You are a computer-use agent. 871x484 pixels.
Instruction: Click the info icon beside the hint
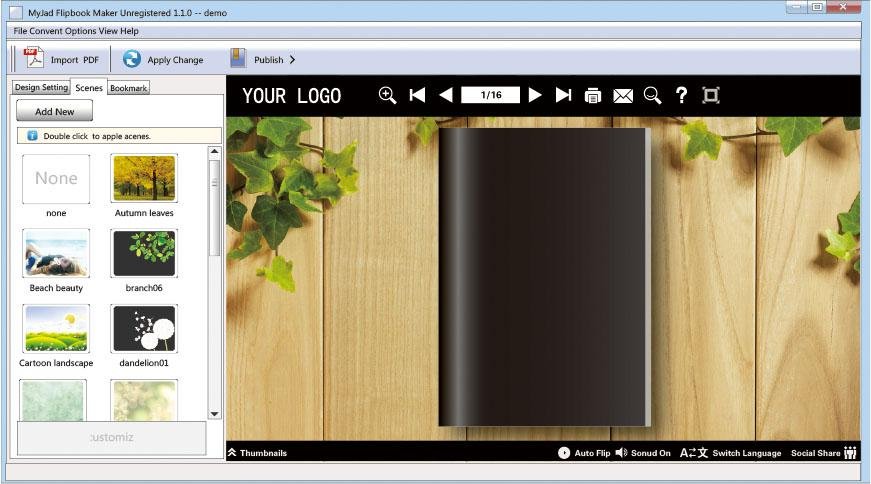[x=32, y=136]
